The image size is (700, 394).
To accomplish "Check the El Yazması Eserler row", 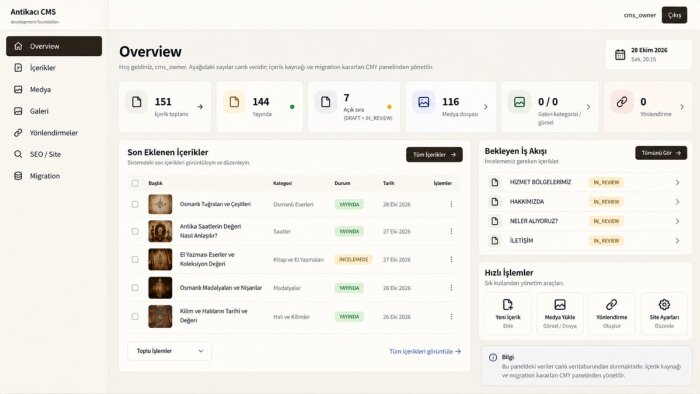I will click(135, 259).
